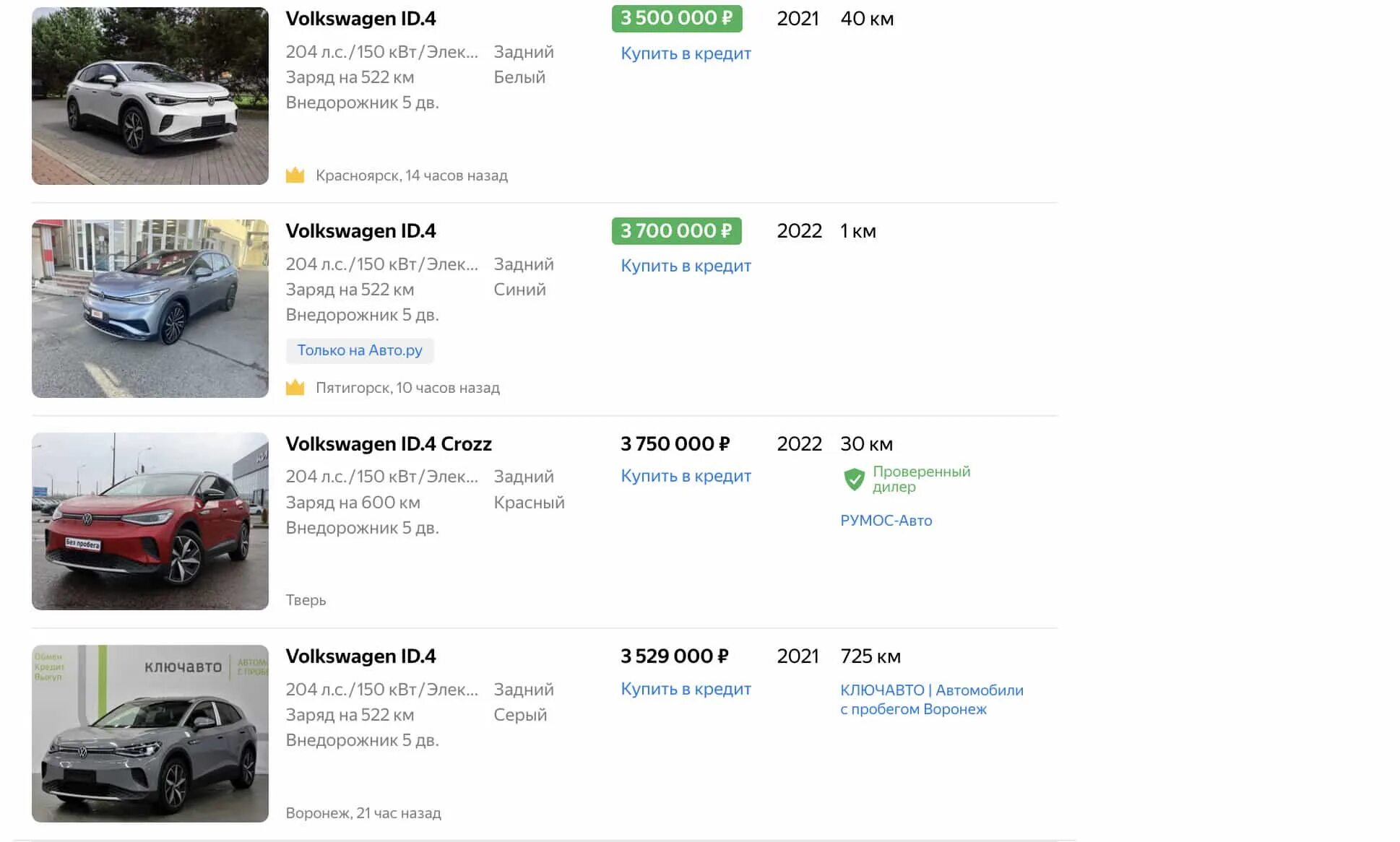Open the blue Volkswagen ID.4 photo
Viewport: 1400px width, 842px height.
tap(150, 308)
